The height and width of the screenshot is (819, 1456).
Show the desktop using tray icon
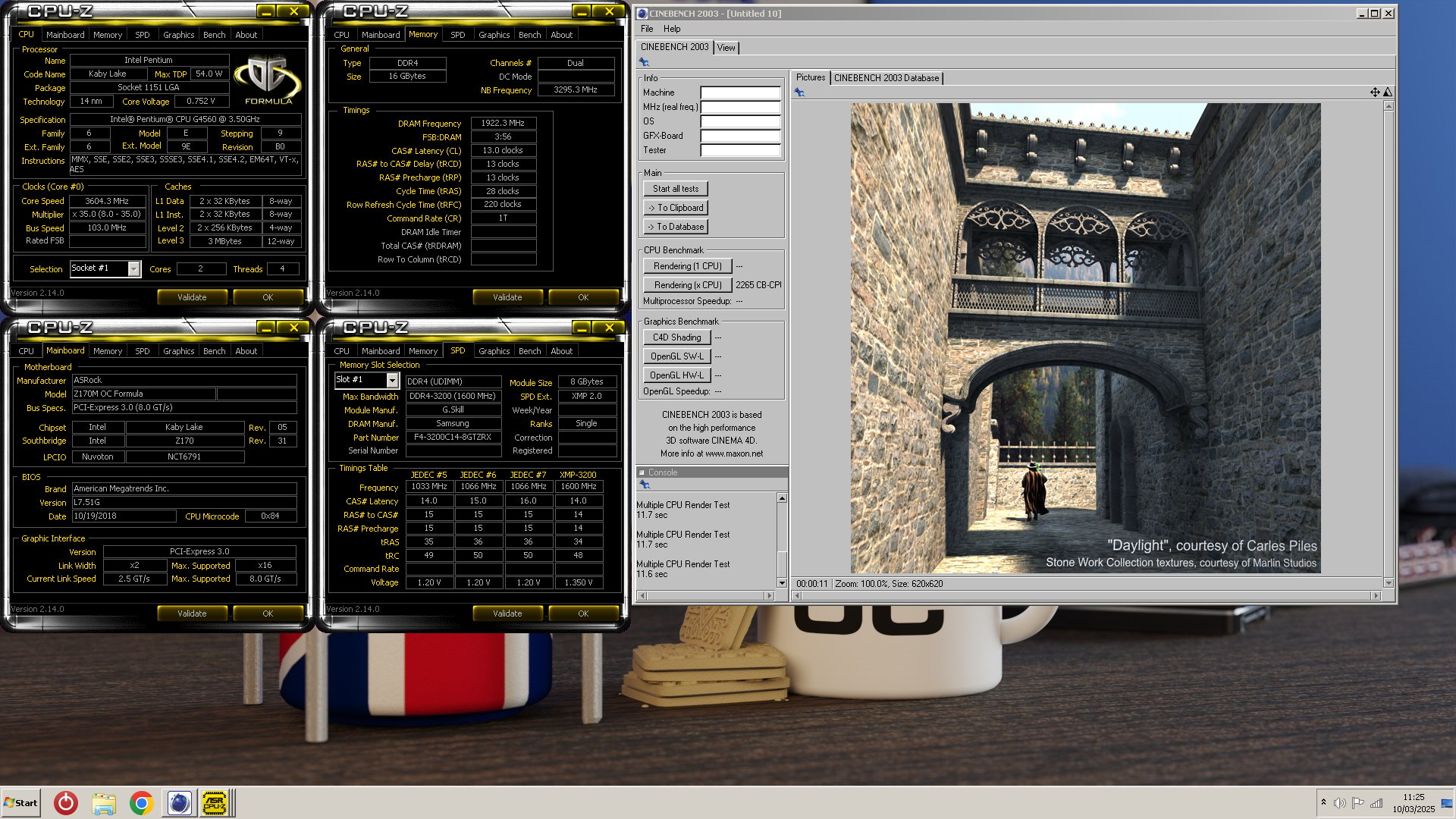click(1447, 803)
